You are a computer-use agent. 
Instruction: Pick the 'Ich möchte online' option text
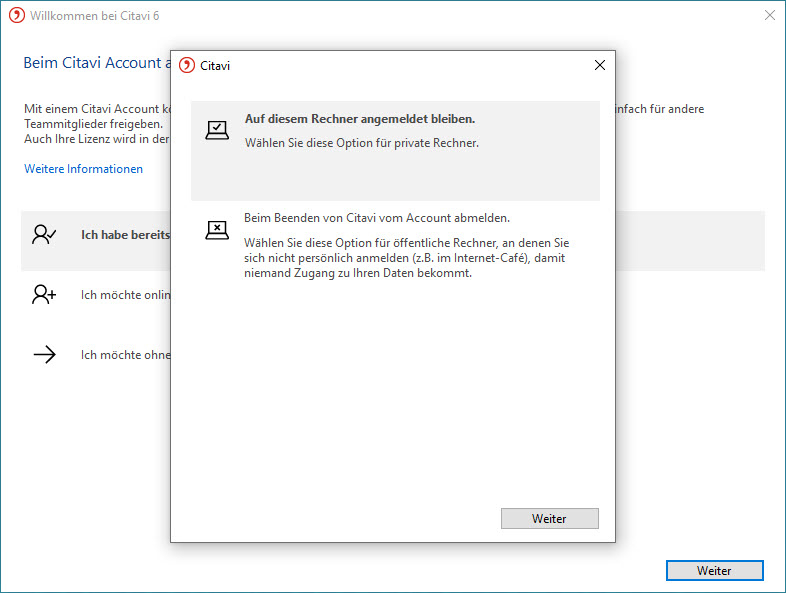click(125, 295)
